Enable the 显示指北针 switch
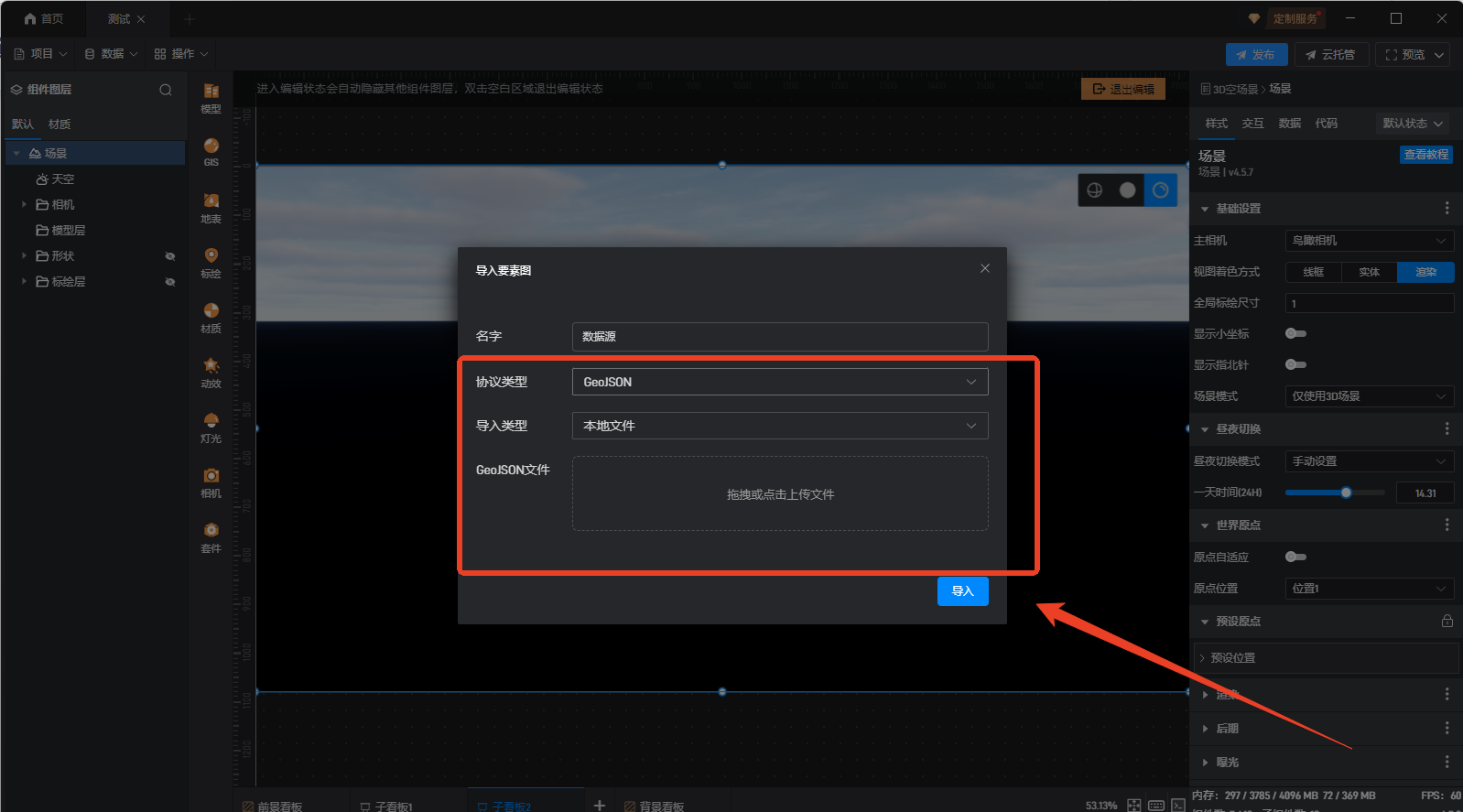1463x812 pixels. 1295,364
